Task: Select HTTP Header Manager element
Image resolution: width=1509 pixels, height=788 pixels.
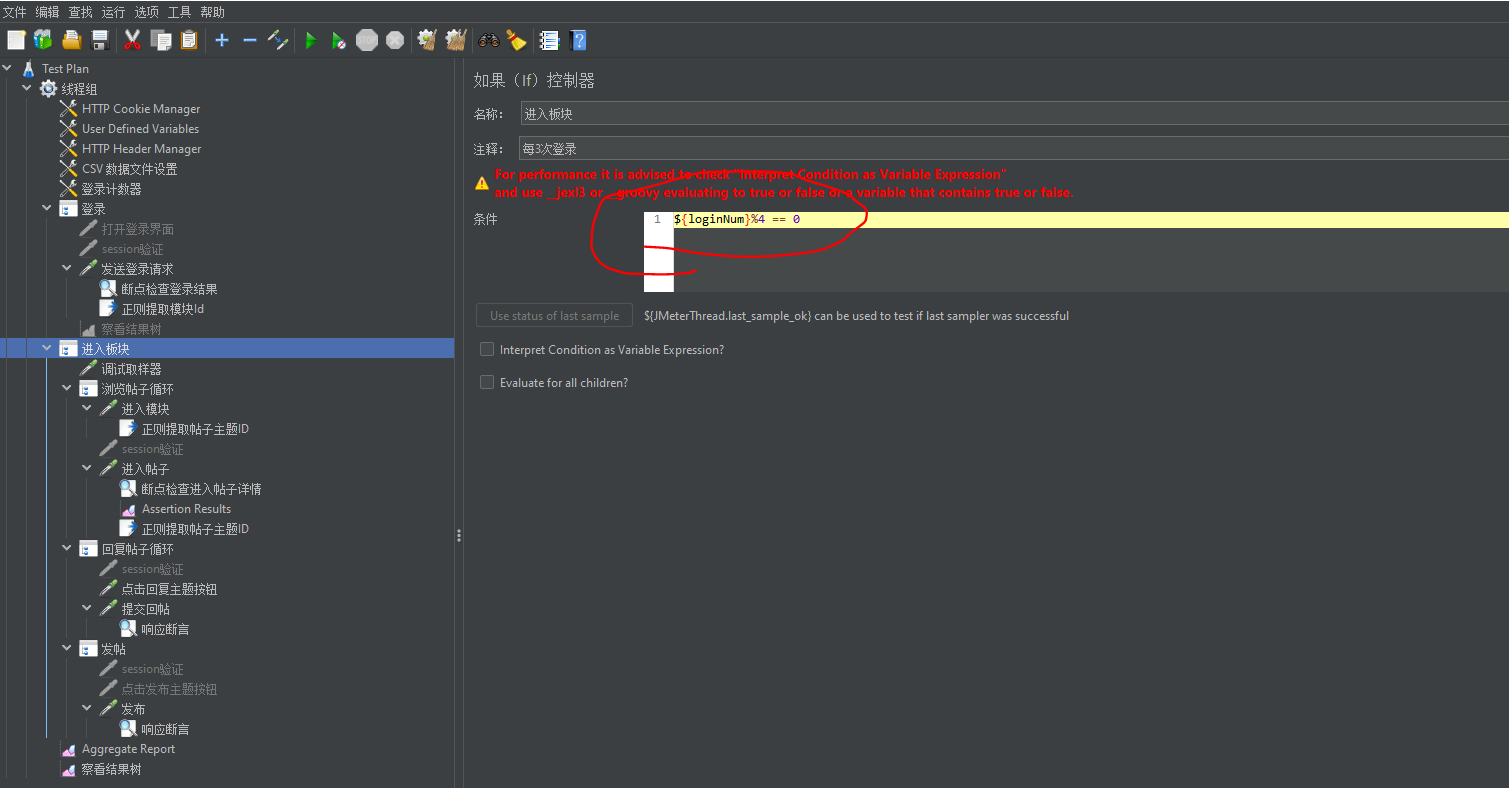Action: [x=141, y=149]
